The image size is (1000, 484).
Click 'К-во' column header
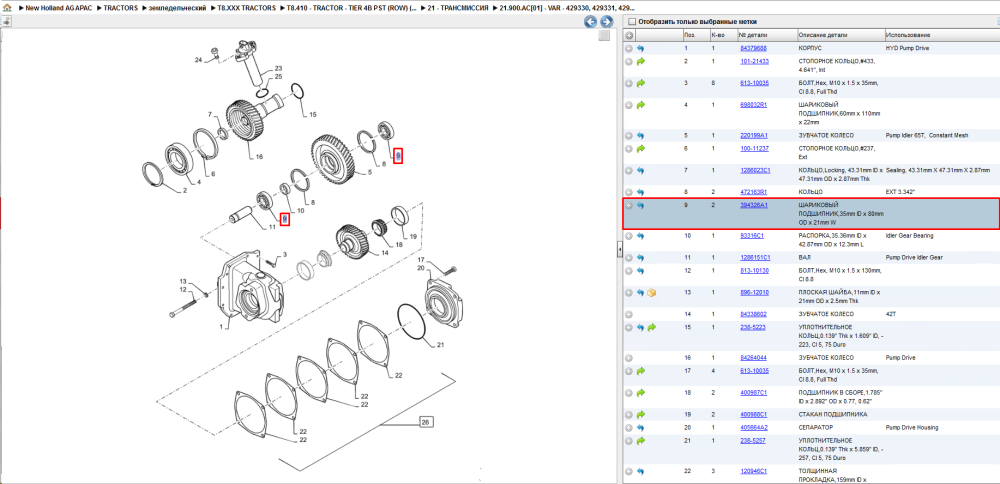click(x=723, y=34)
